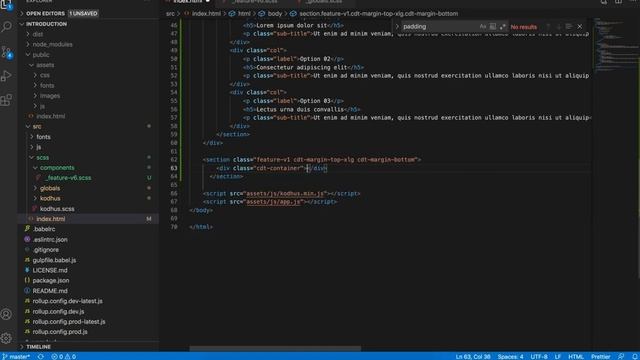Click Prettier in status bar

point(600,356)
